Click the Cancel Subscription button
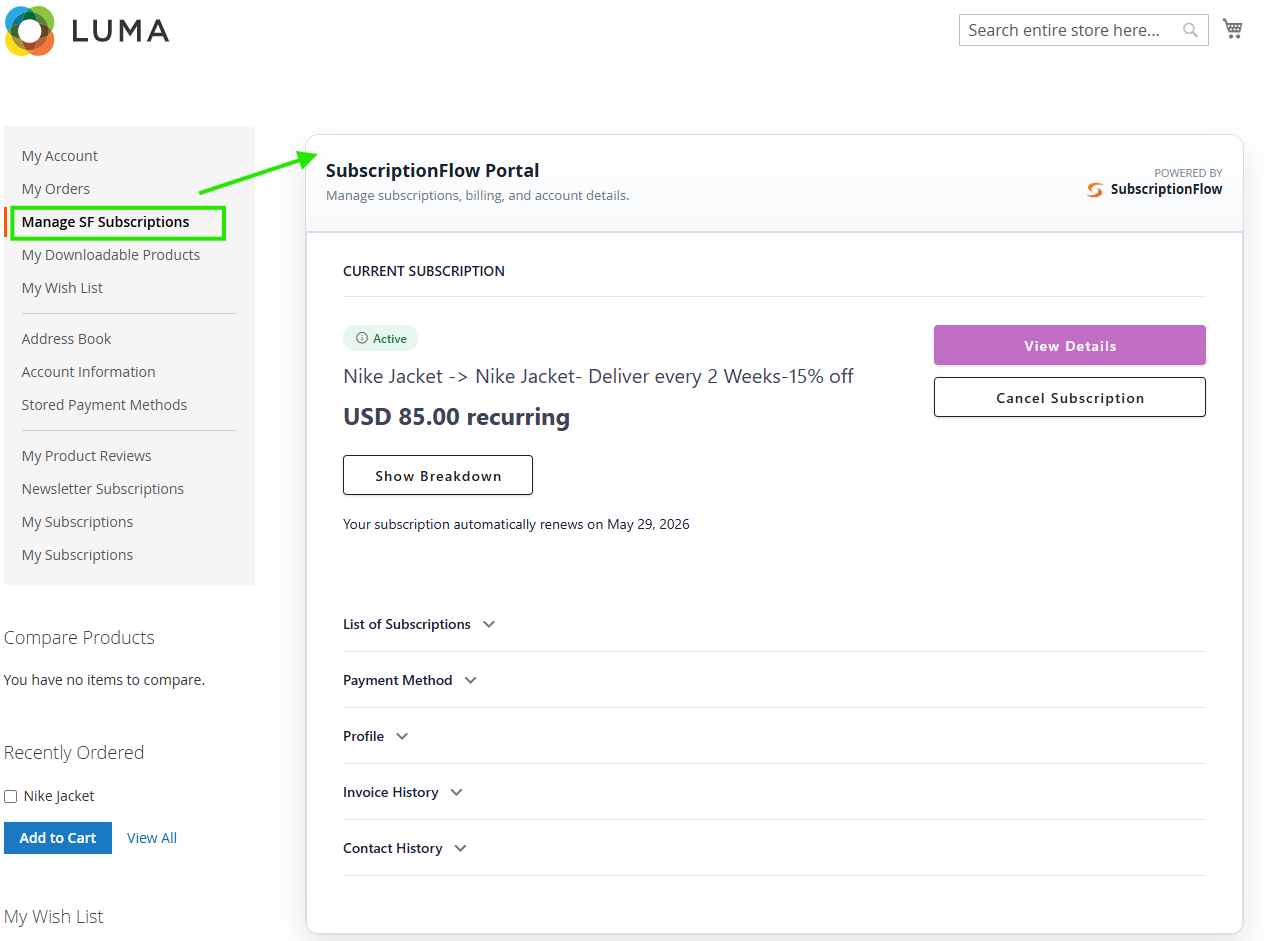 coord(1070,397)
